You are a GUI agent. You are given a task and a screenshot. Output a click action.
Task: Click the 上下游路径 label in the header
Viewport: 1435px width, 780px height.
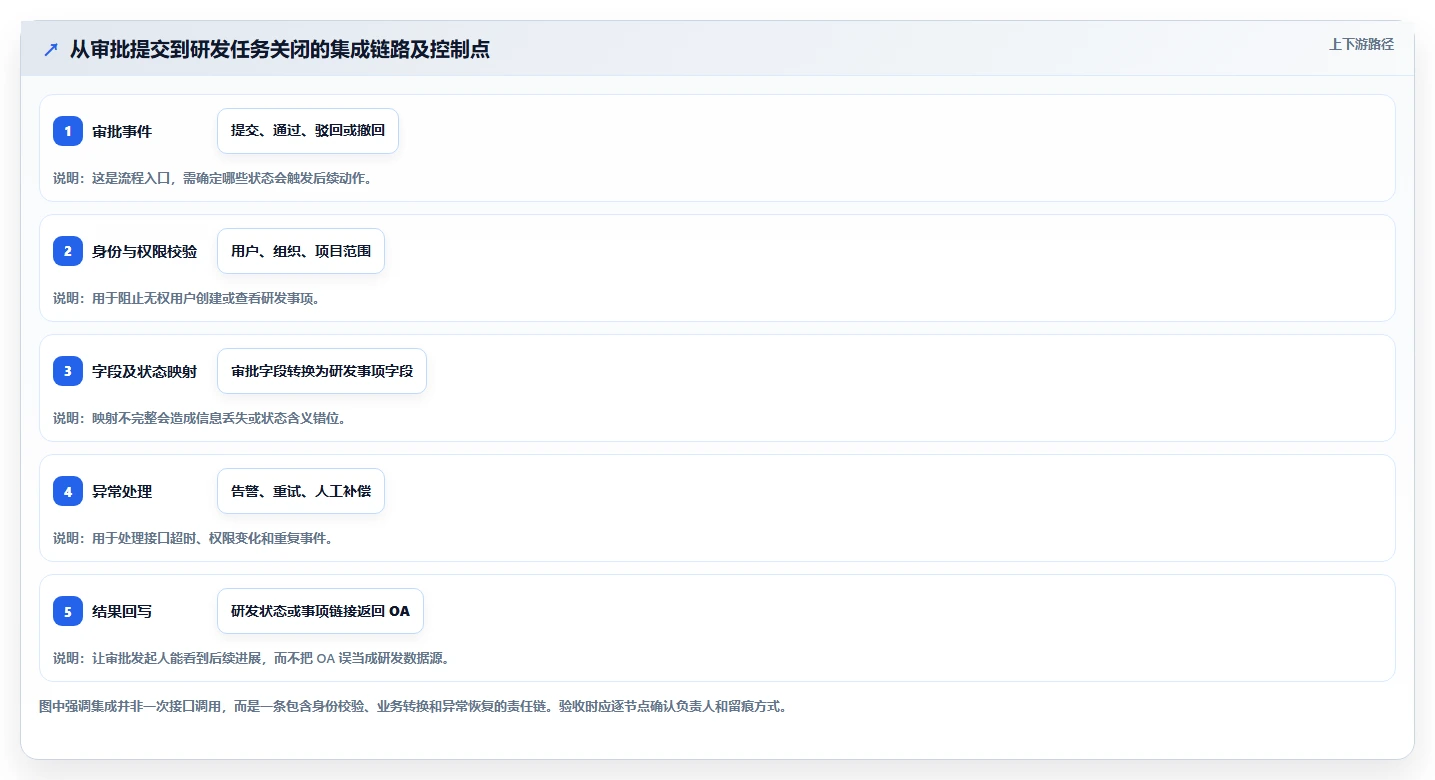pos(1361,44)
